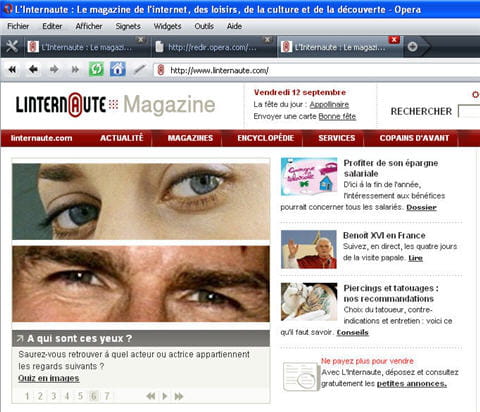This screenshot has height=412, width=480.
Task: Close the redir.opera.com tab
Action: pos(267,39)
